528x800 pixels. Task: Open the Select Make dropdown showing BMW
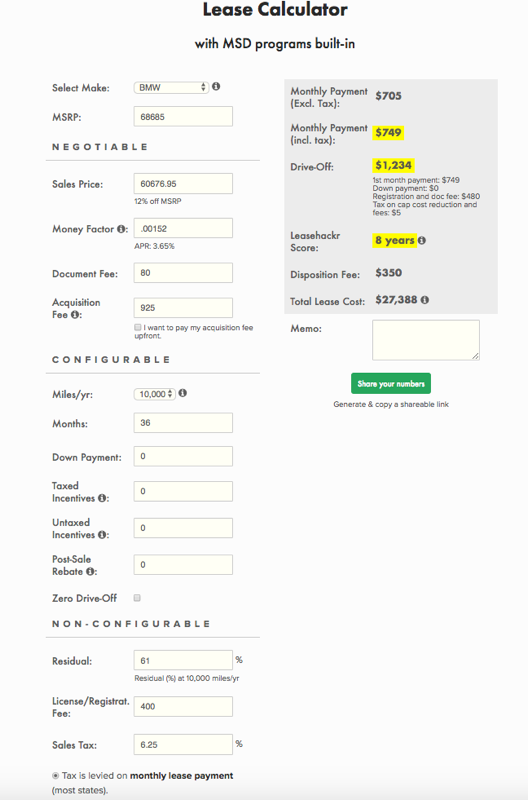tap(171, 87)
